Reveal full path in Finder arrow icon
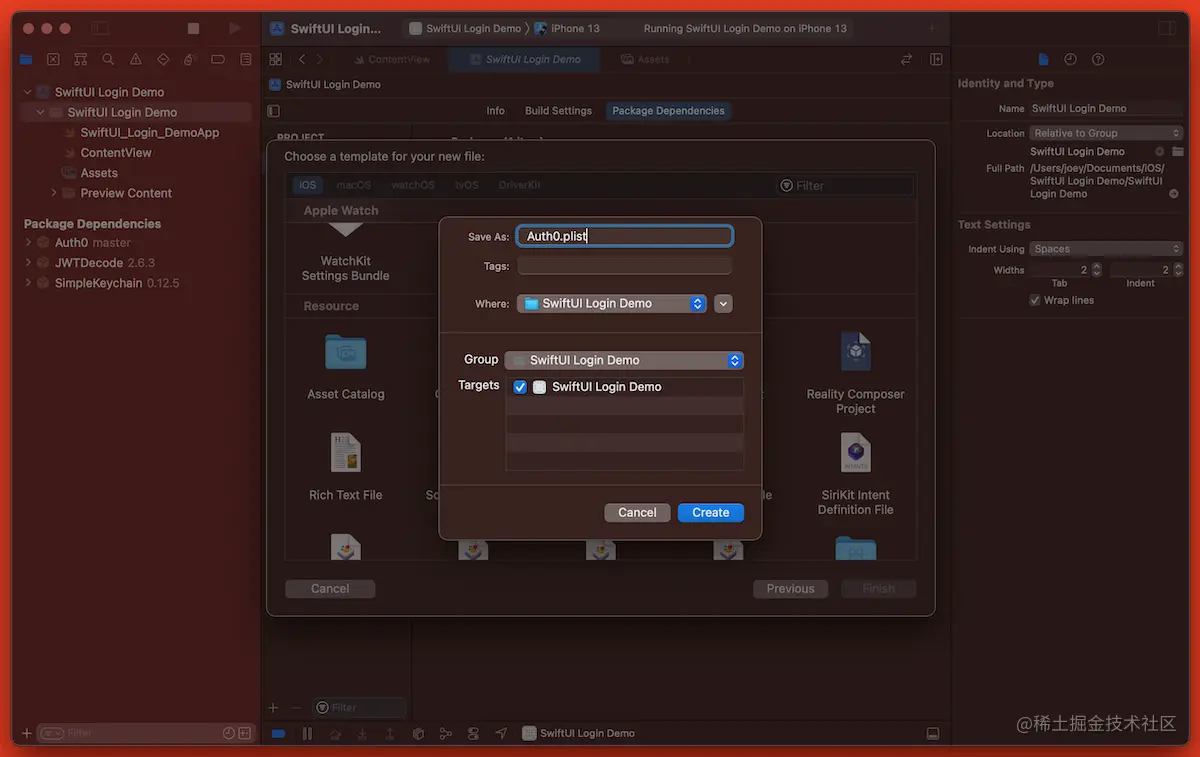Screen dimensions: 1200x757 [x=1174, y=194]
